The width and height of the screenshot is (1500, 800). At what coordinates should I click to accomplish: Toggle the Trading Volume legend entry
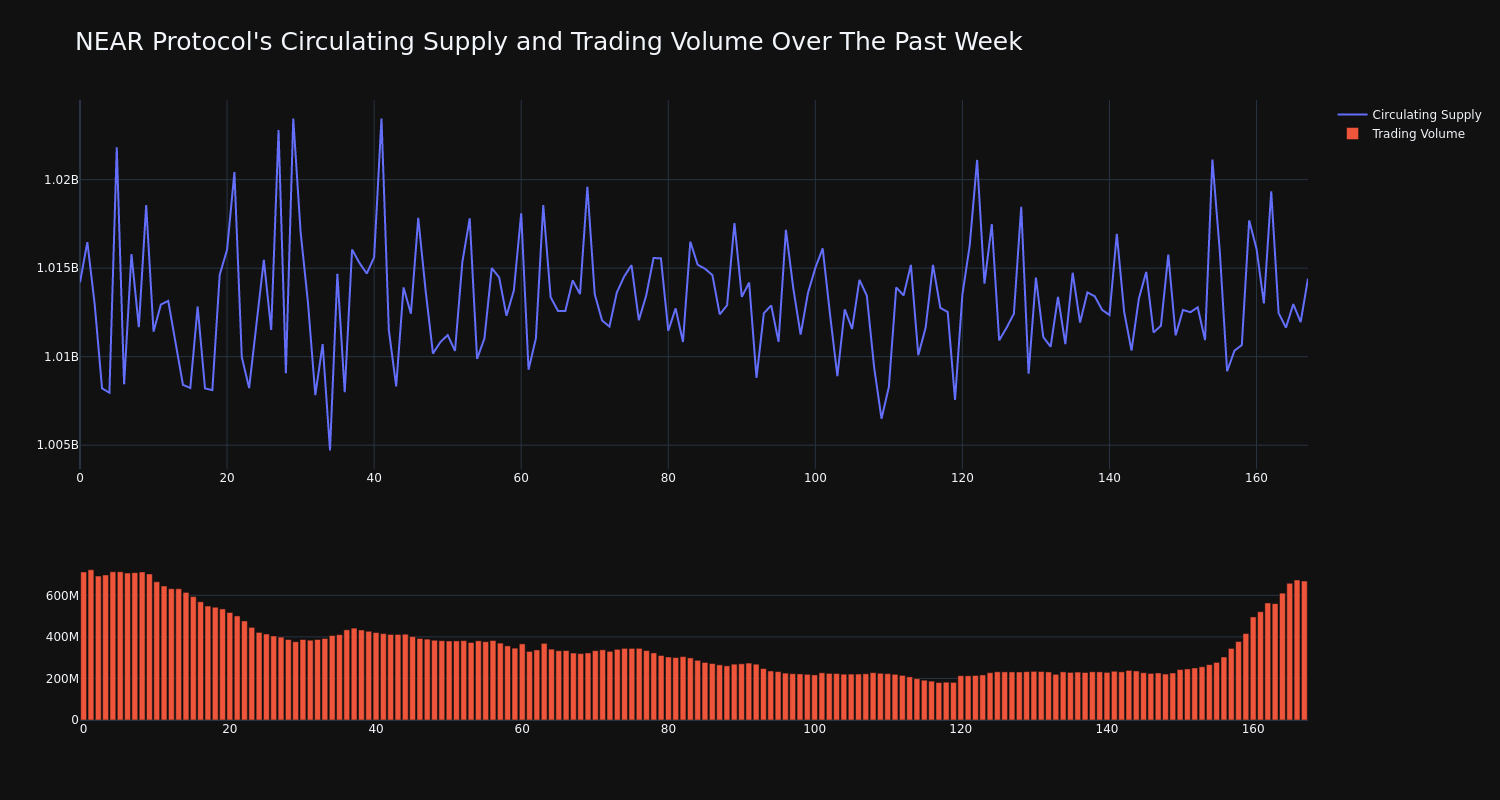[x=1409, y=134]
